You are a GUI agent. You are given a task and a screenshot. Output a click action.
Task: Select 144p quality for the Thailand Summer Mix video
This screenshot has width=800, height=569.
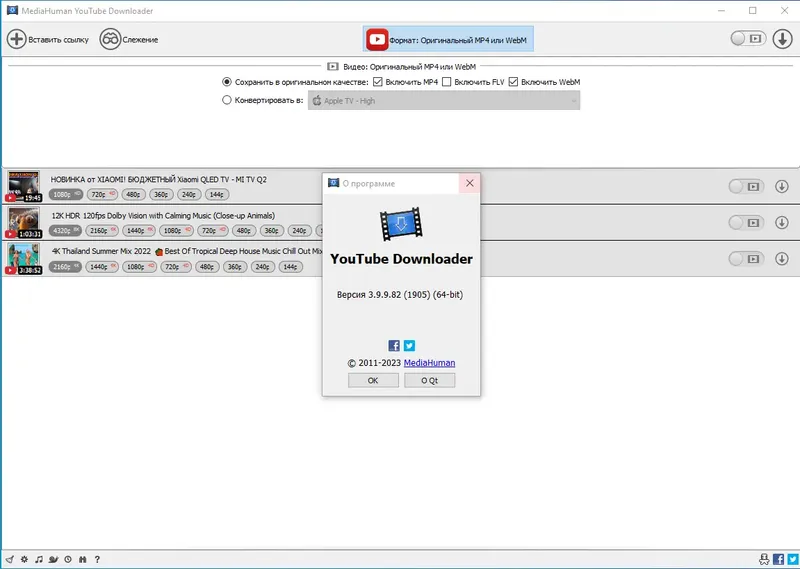290,267
